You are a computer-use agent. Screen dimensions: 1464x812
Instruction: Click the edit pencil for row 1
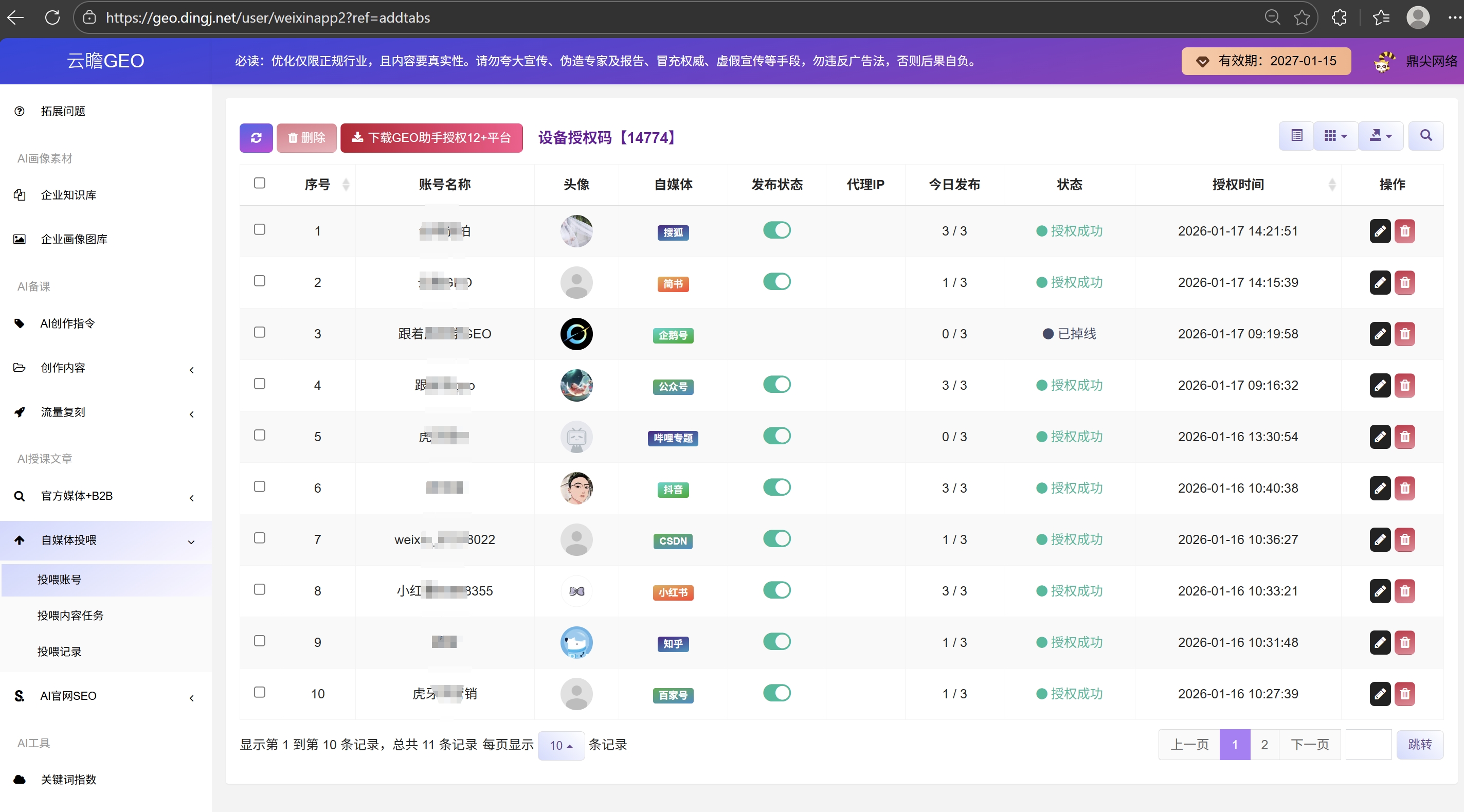[x=1380, y=231]
